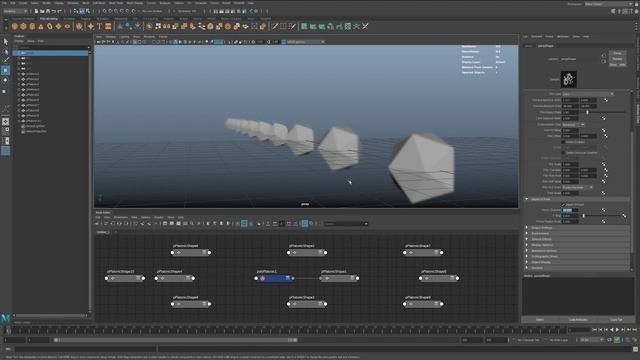
Task: Open the viewport panel View menu
Action: (x=99, y=37)
